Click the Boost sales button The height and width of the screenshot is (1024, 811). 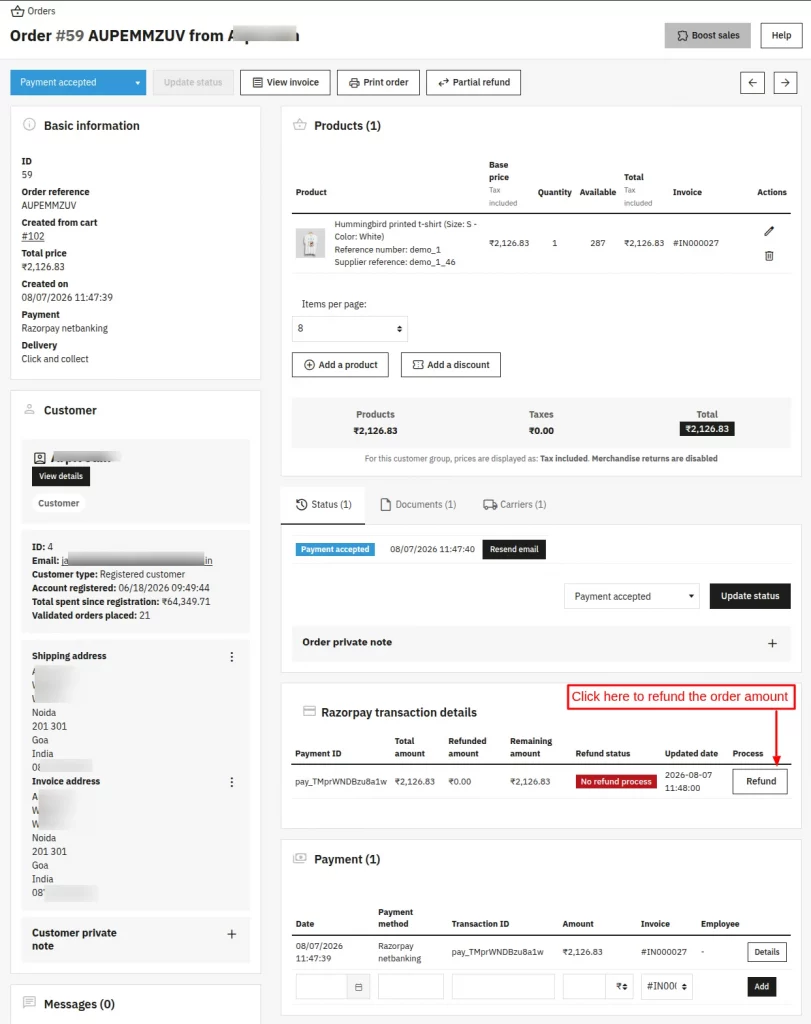[x=708, y=35]
